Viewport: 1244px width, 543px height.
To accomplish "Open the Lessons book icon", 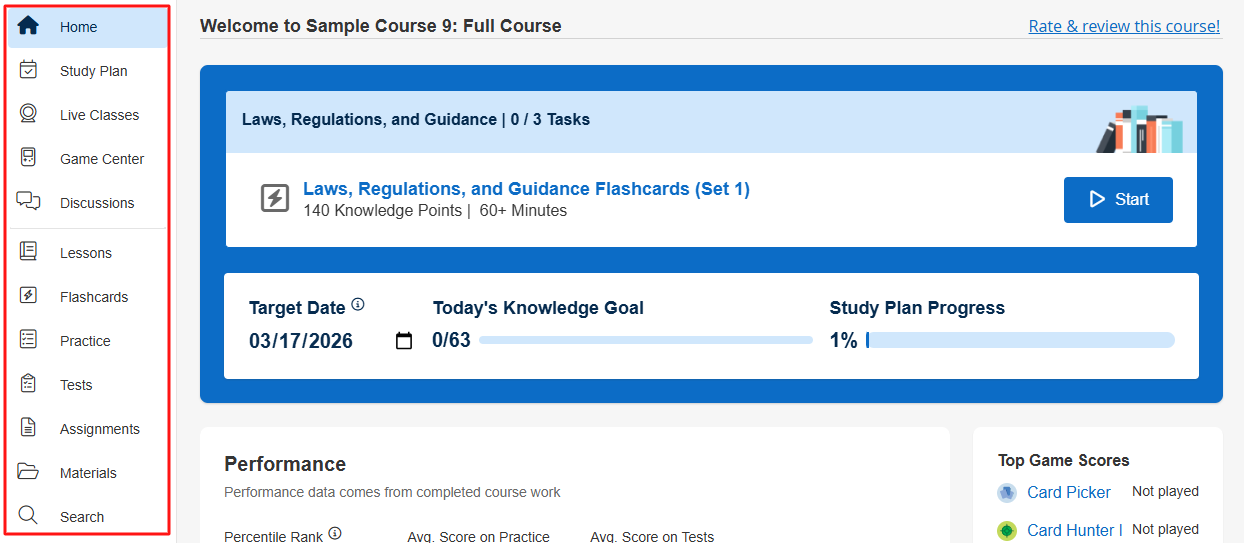I will click(x=28, y=252).
